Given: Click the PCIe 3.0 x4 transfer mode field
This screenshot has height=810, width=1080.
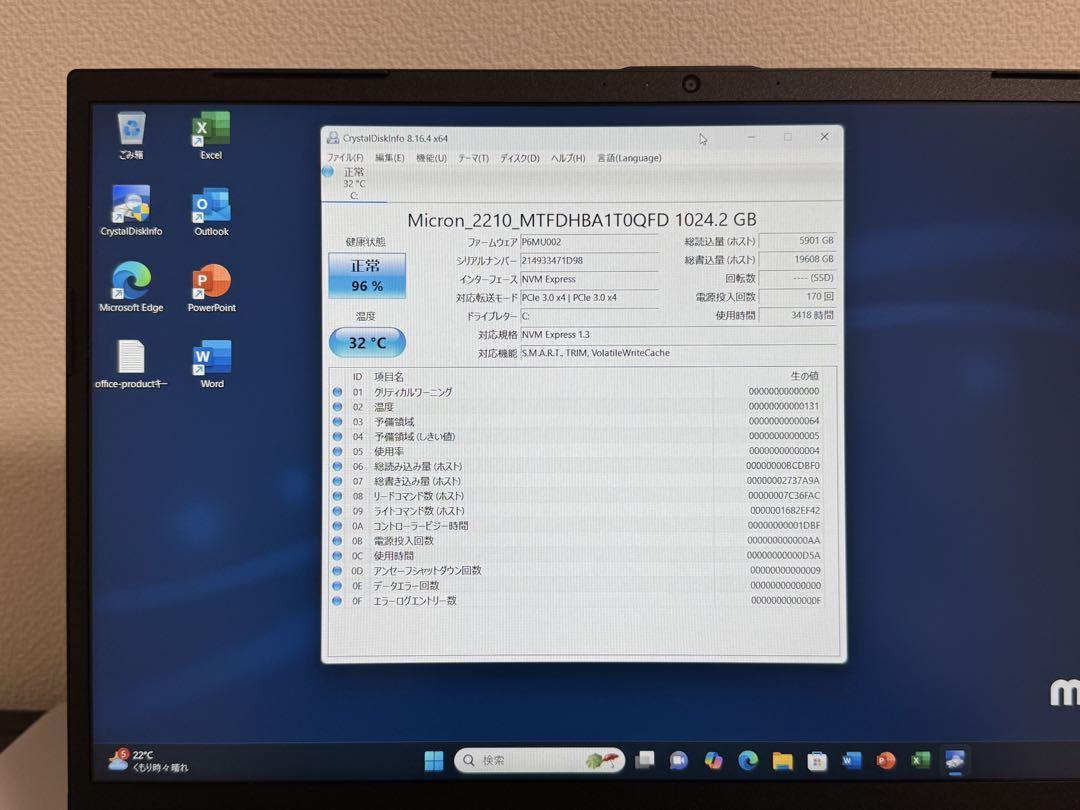Looking at the screenshot, I should pyautogui.click(x=590, y=298).
